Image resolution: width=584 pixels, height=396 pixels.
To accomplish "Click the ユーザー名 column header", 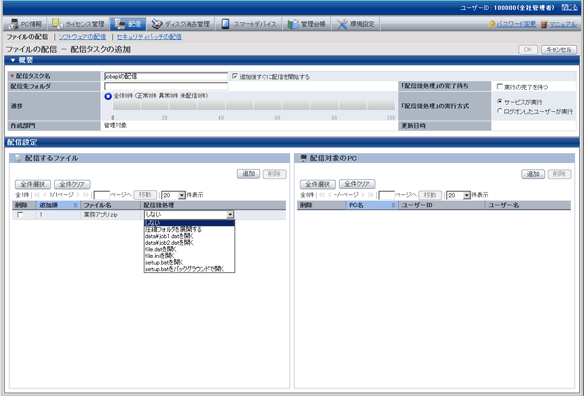I will click(528, 205).
